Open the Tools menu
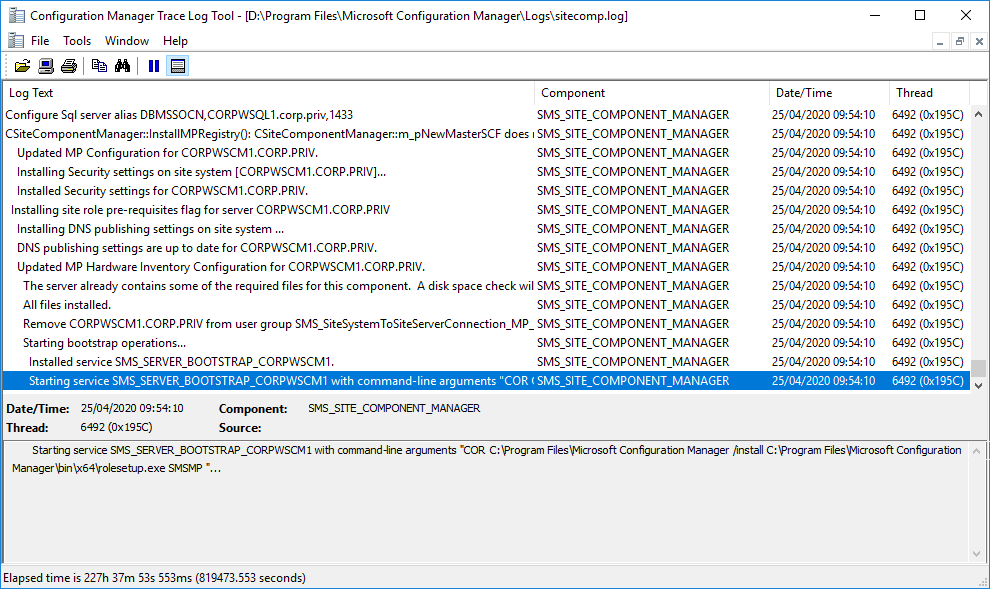990x589 pixels. coord(77,41)
